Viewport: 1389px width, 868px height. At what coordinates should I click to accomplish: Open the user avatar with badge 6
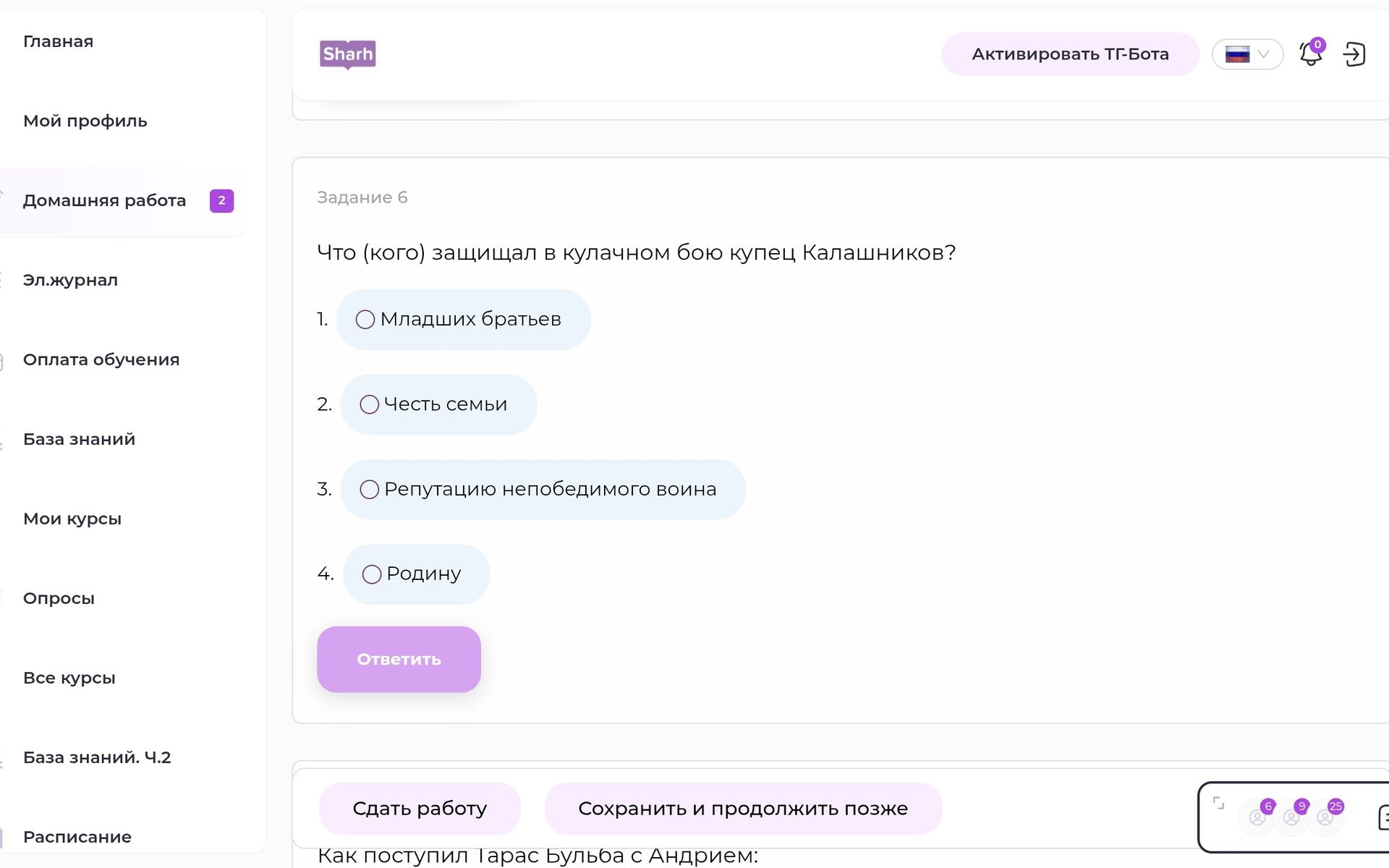point(1258,817)
